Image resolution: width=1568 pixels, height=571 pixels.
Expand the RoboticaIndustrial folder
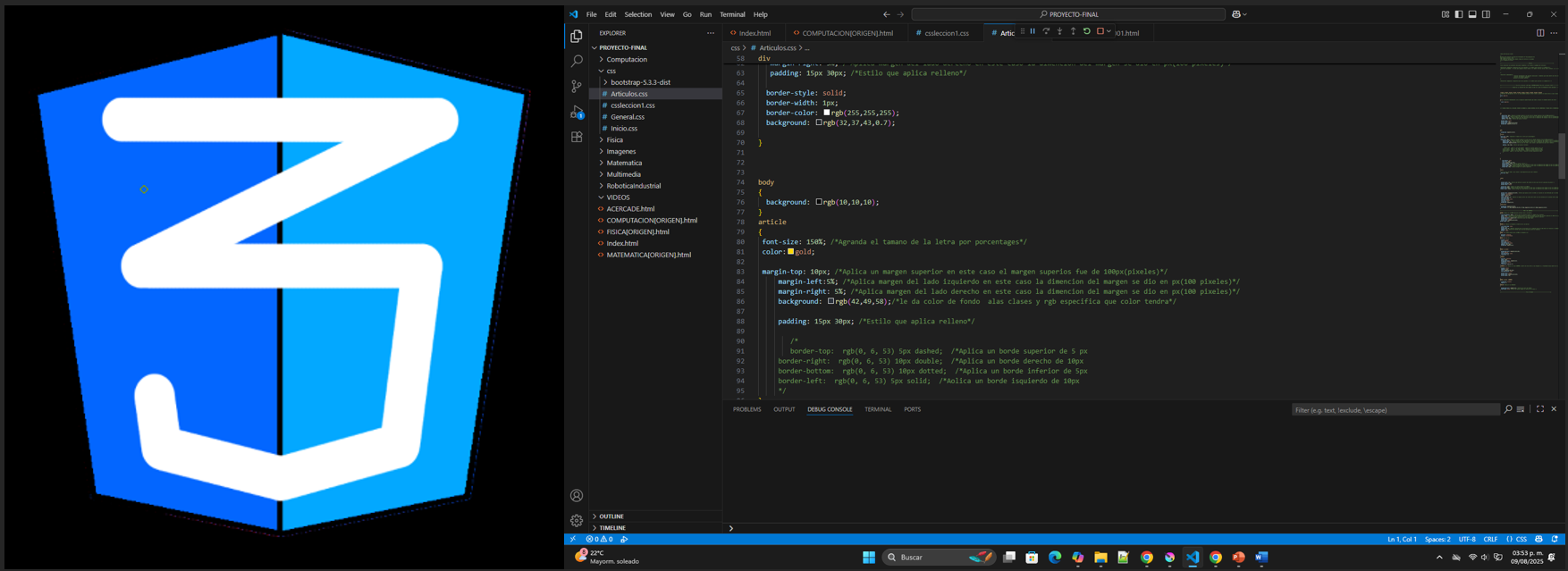point(656,186)
